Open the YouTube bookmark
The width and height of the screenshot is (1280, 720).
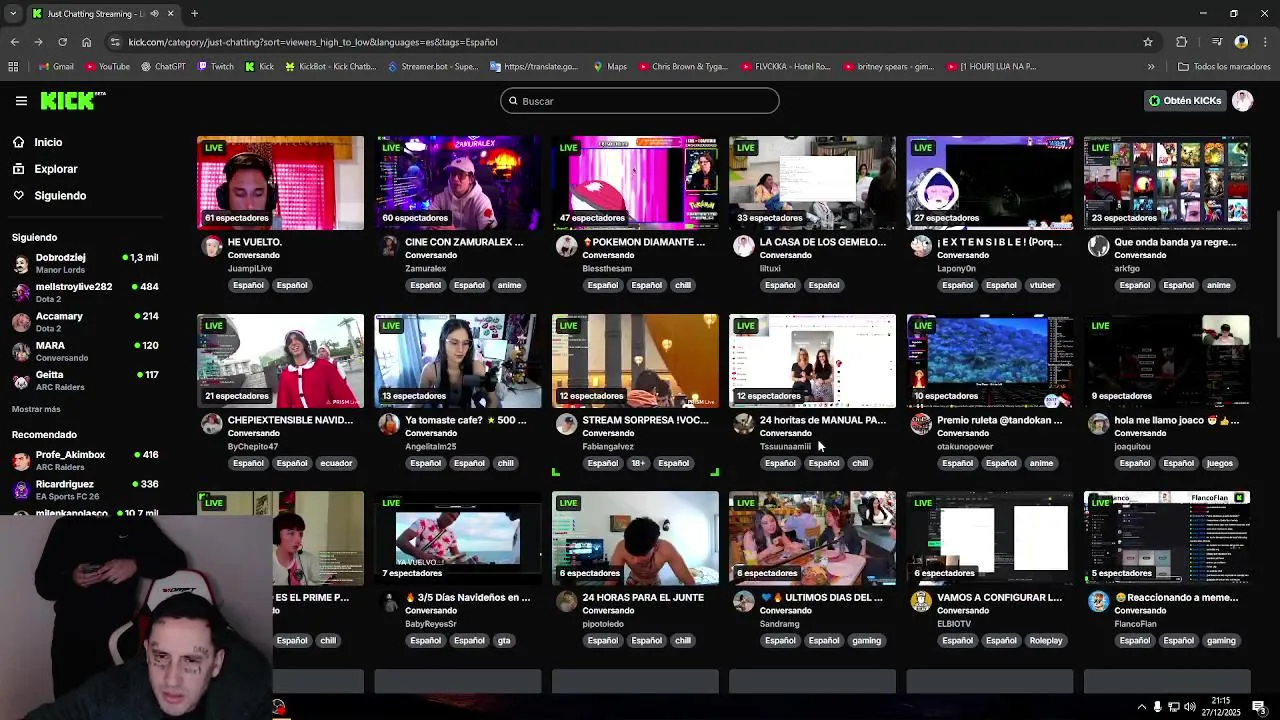pyautogui.click(x=107, y=67)
